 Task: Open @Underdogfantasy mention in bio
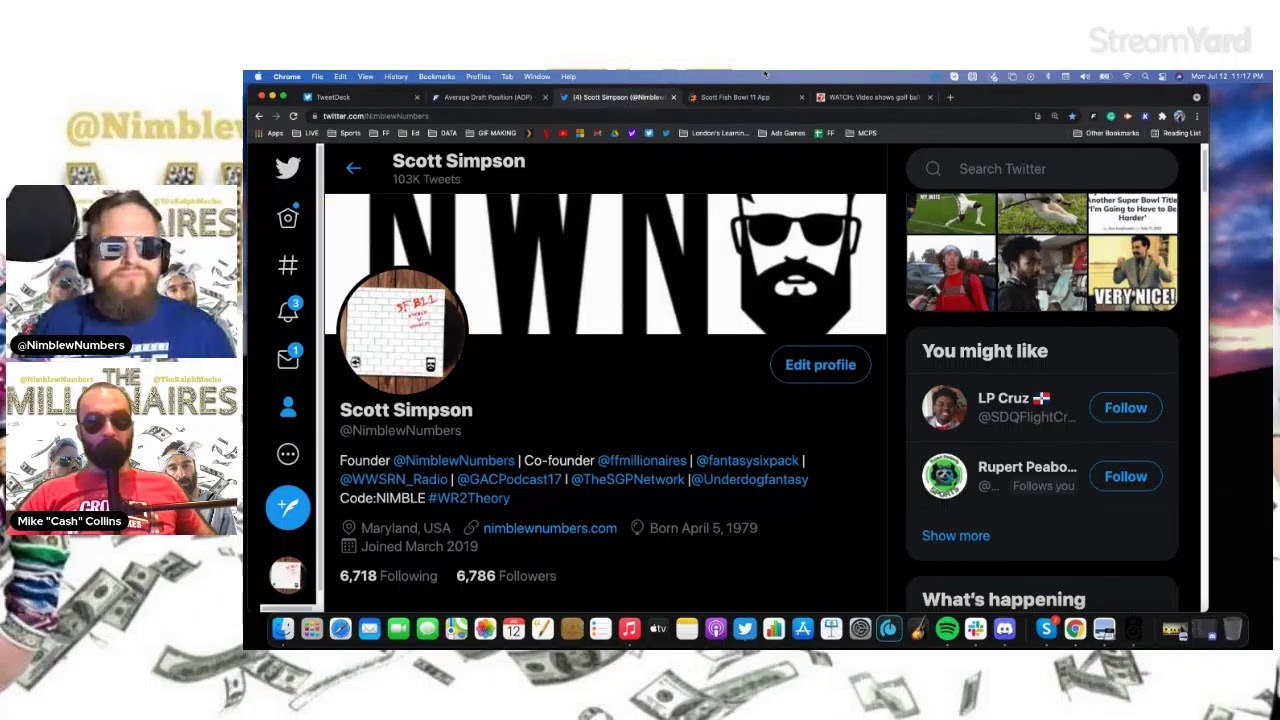[x=750, y=480]
